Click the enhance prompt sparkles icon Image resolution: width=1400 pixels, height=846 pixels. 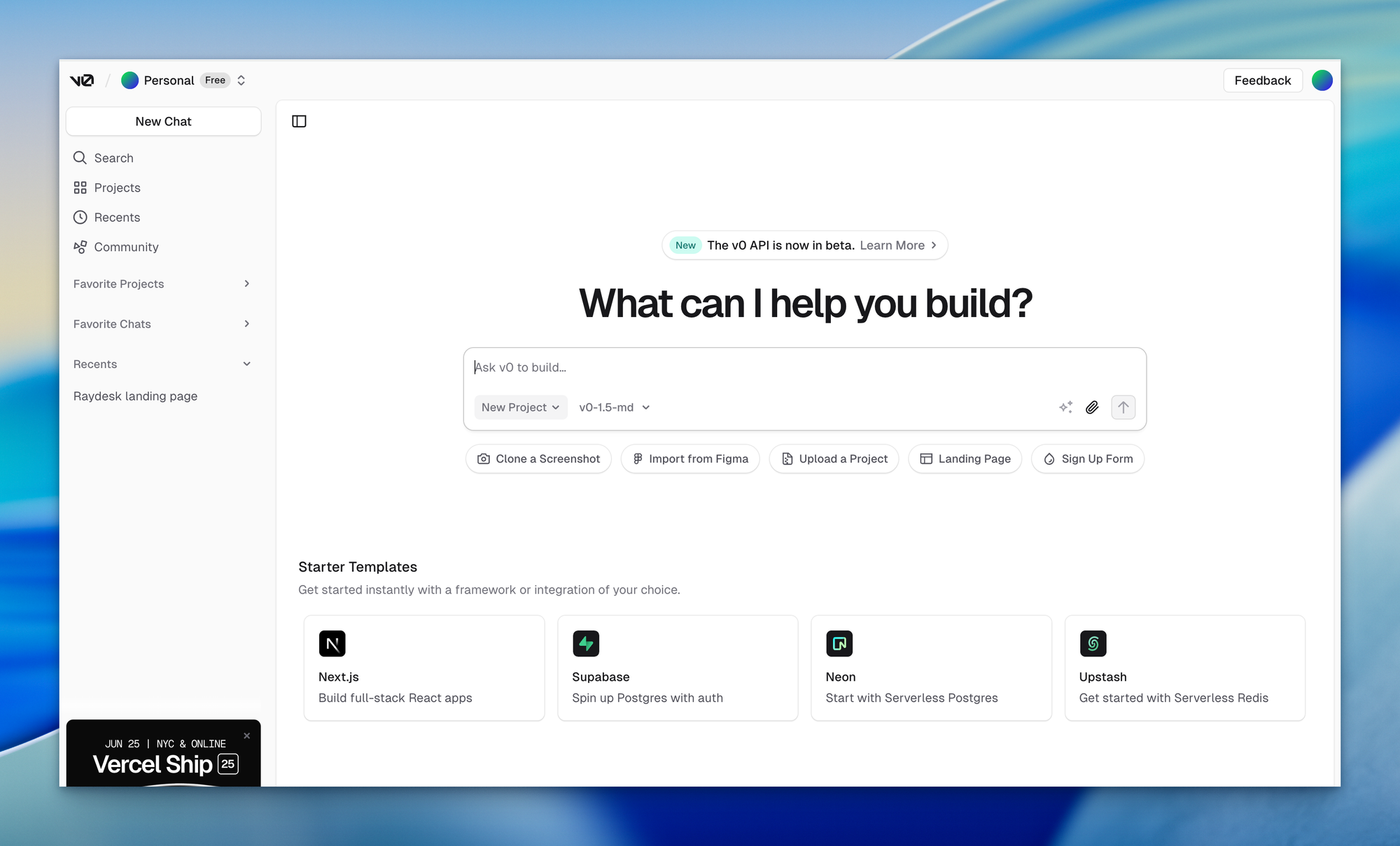tap(1065, 407)
